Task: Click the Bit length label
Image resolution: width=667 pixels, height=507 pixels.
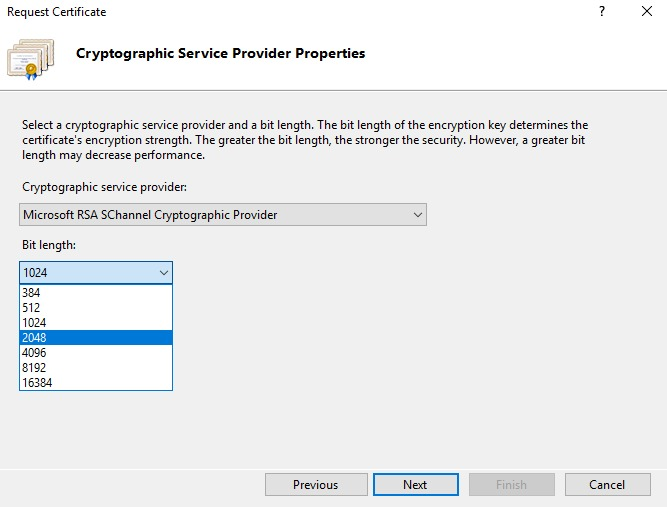Action: point(47,244)
